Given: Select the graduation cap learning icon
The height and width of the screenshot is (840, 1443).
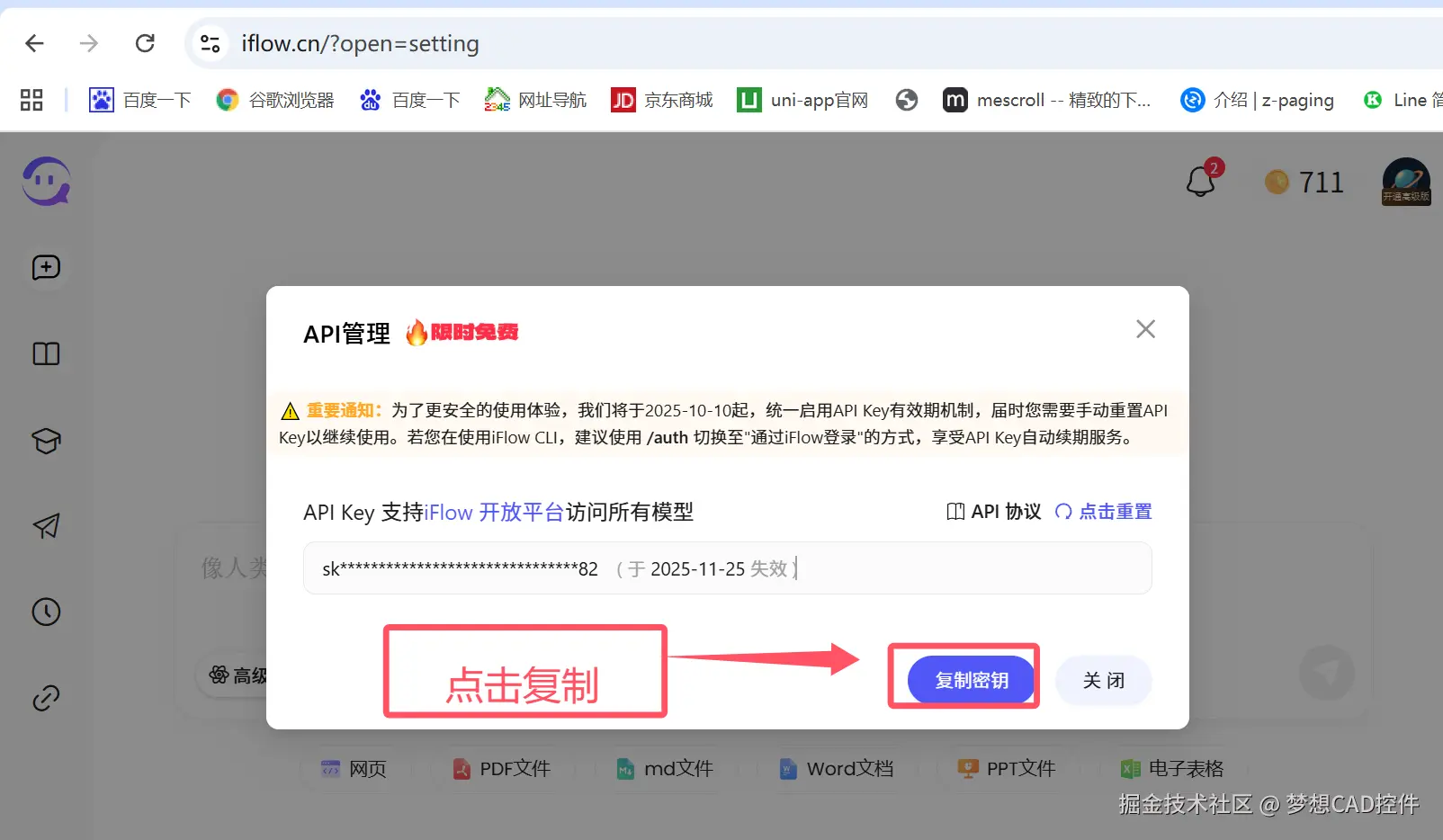Looking at the screenshot, I should pos(46,441).
